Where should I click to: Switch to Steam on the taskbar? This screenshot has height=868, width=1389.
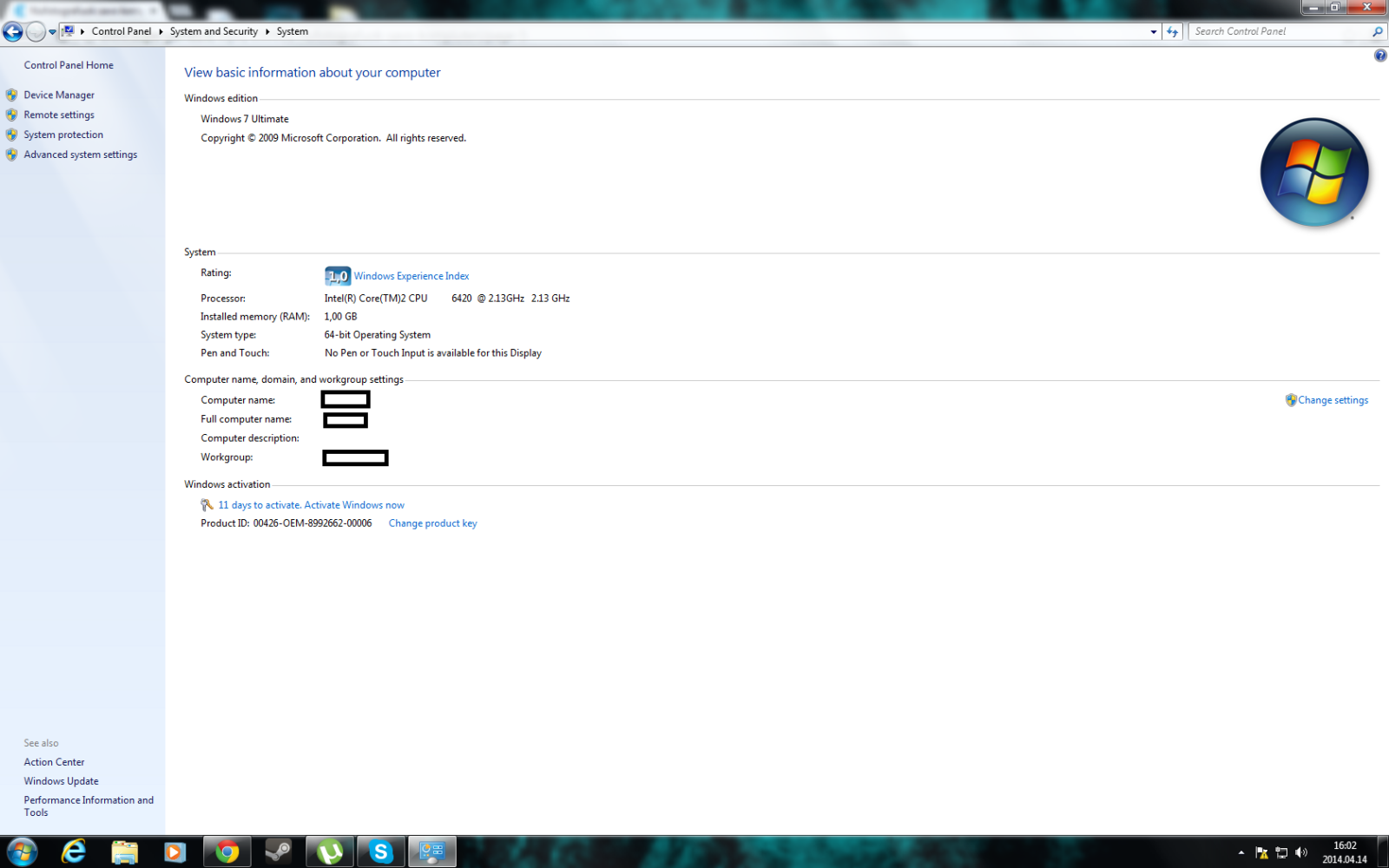(279, 852)
